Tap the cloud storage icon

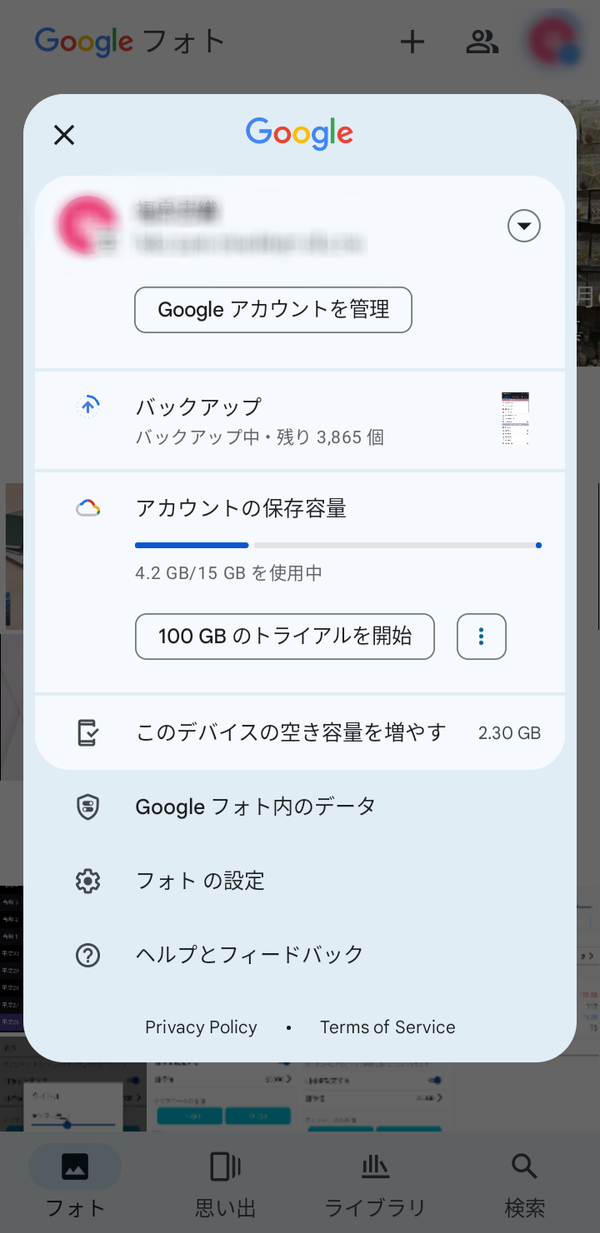(x=88, y=508)
